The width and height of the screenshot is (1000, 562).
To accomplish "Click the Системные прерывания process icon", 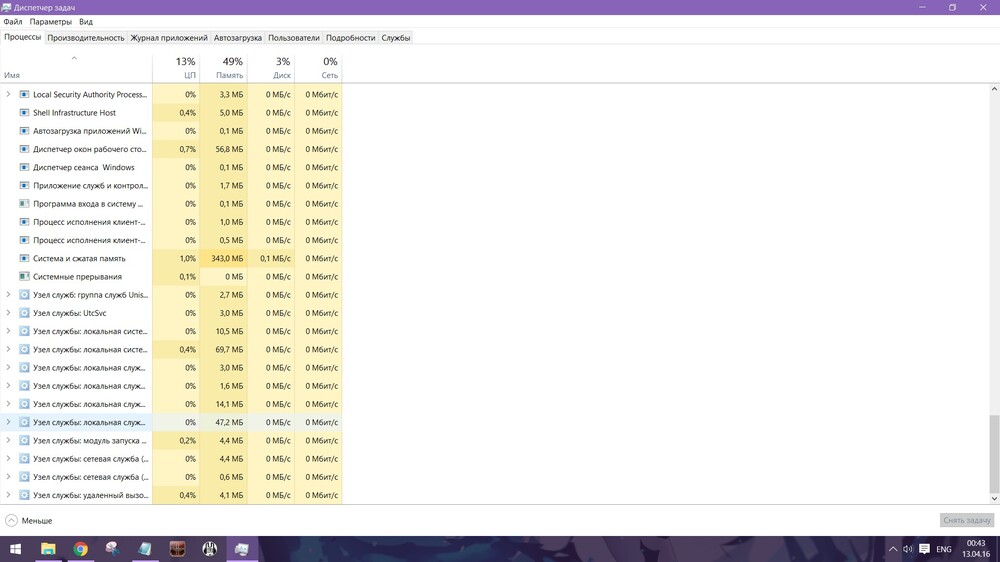I will (24, 277).
